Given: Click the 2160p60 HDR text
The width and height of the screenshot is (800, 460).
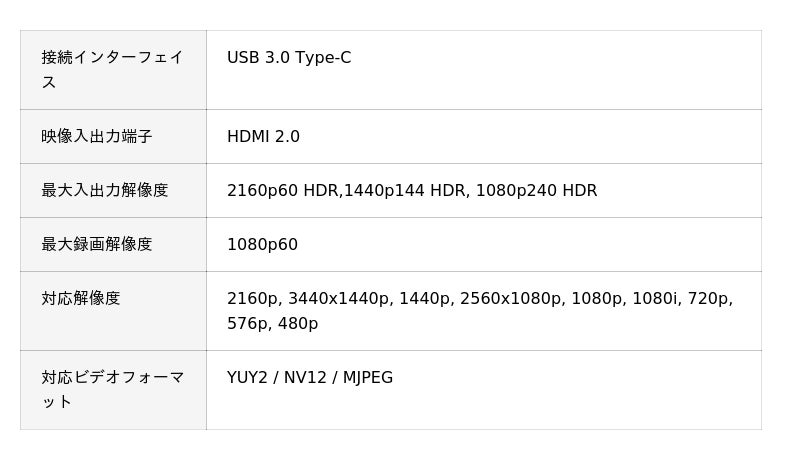Looking at the screenshot, I should [283, 191].
